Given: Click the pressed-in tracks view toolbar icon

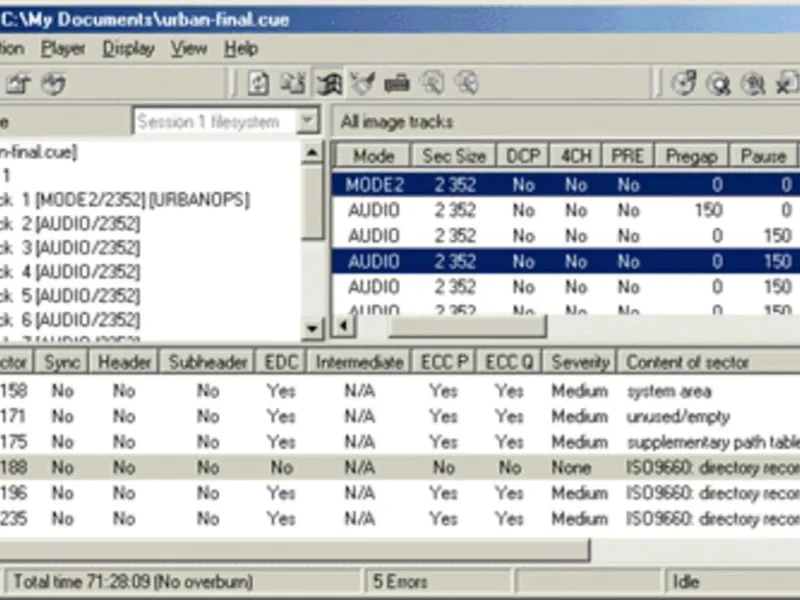Looking at the screenshot, I should [x=328, y=83].
